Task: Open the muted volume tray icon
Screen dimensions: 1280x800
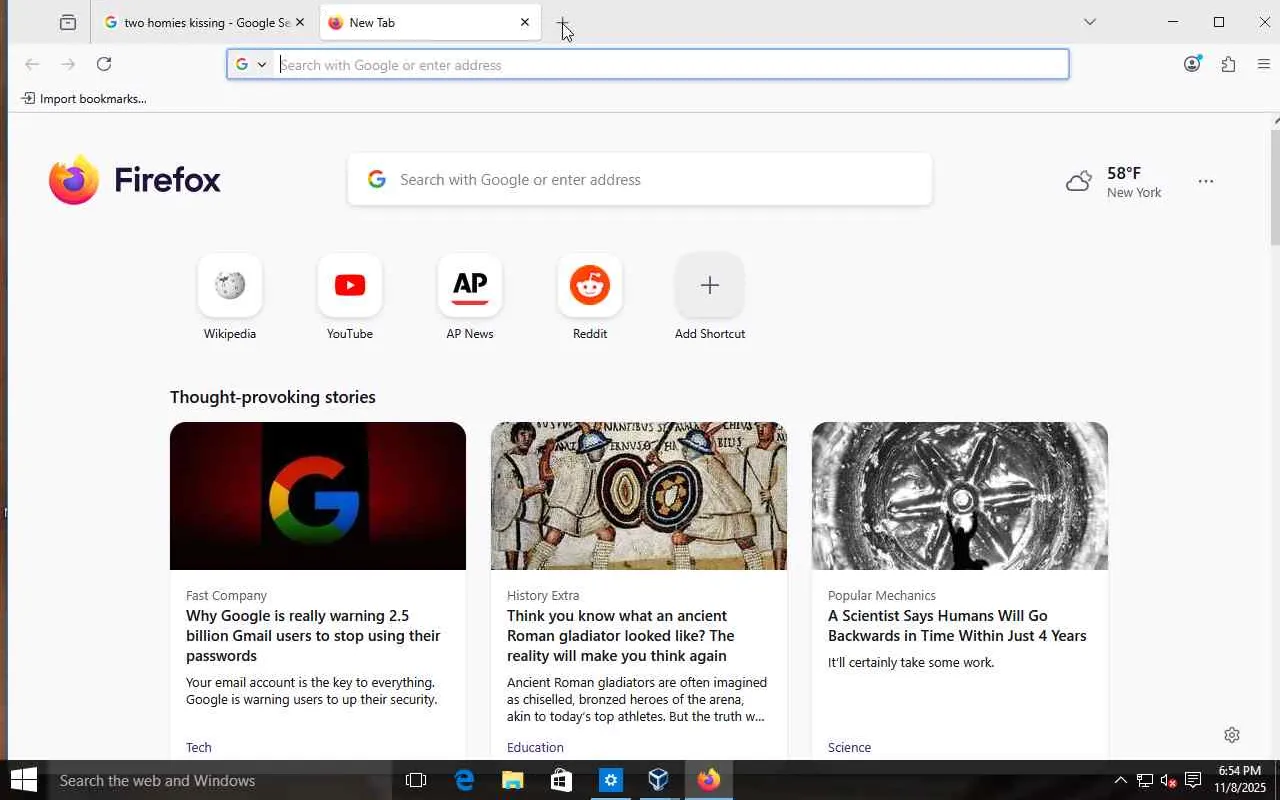Action: (1168, 780)
